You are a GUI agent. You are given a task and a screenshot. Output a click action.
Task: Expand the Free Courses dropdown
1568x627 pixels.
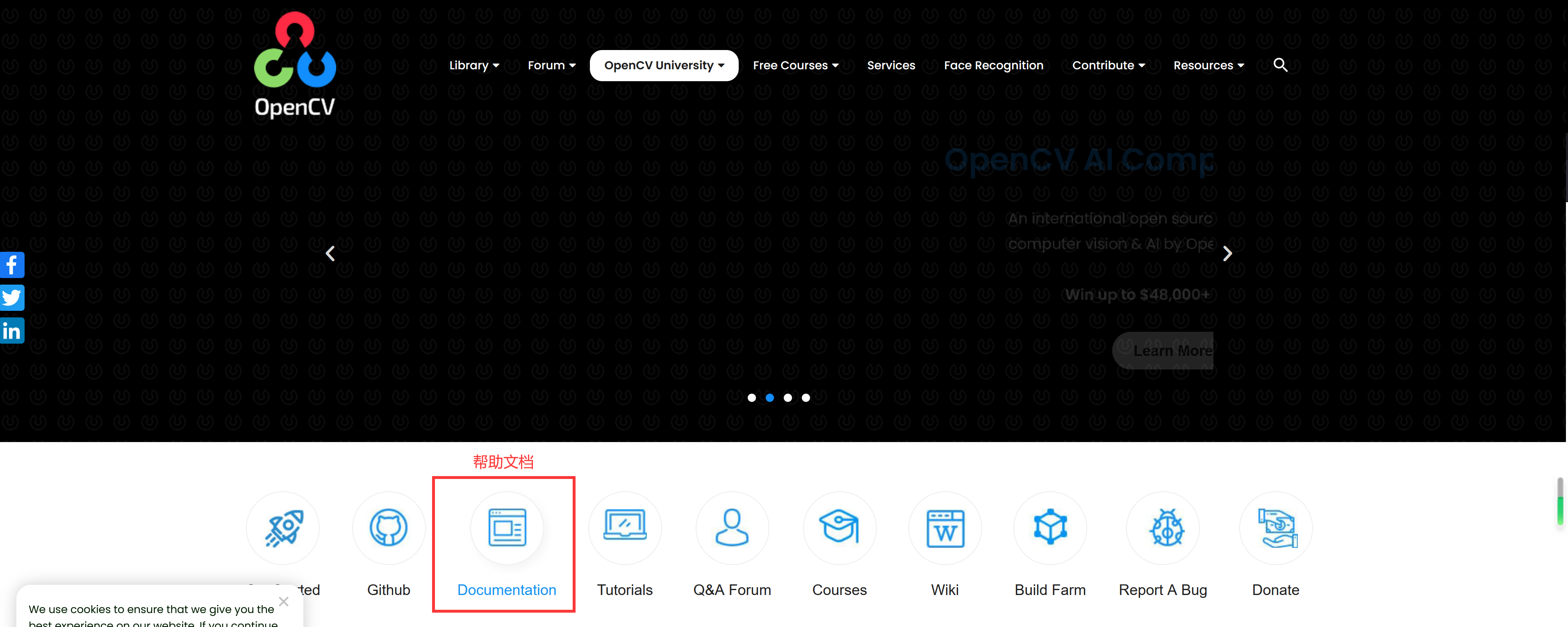tap(796, 65)
